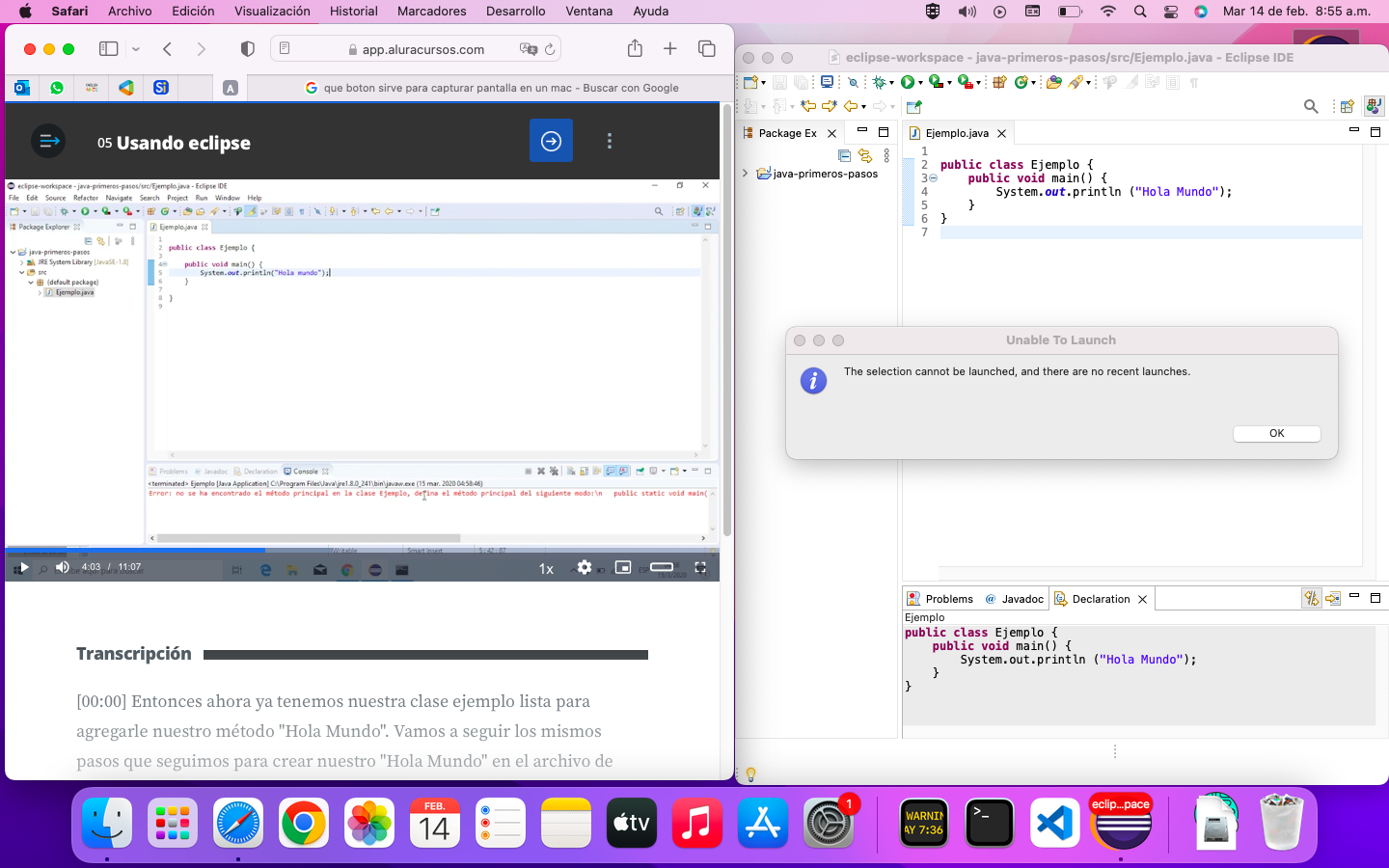
Task: Toggle Link with Editor in Package Explorer
Action: 865,155
